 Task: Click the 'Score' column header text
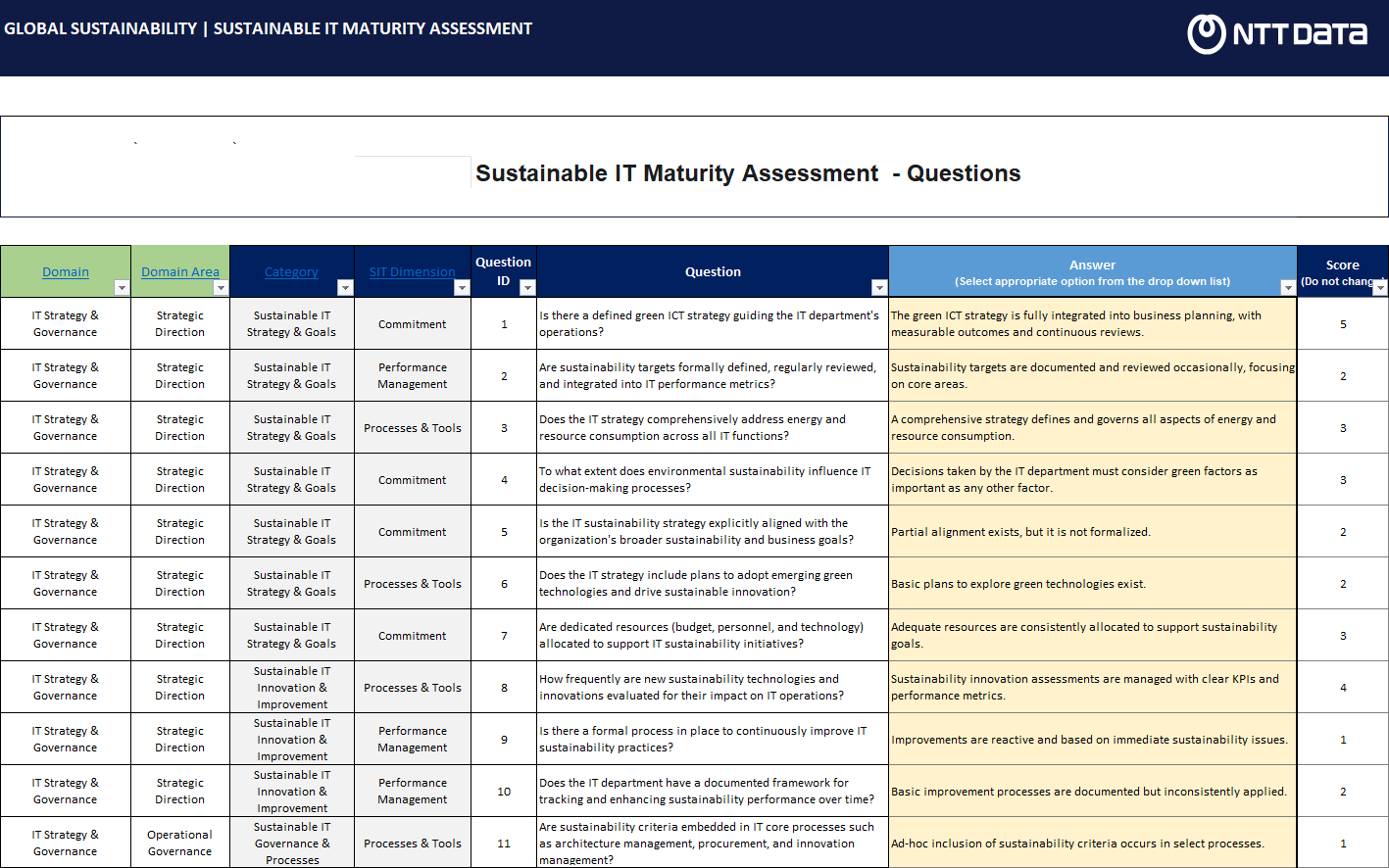[x=1342, y=265]
